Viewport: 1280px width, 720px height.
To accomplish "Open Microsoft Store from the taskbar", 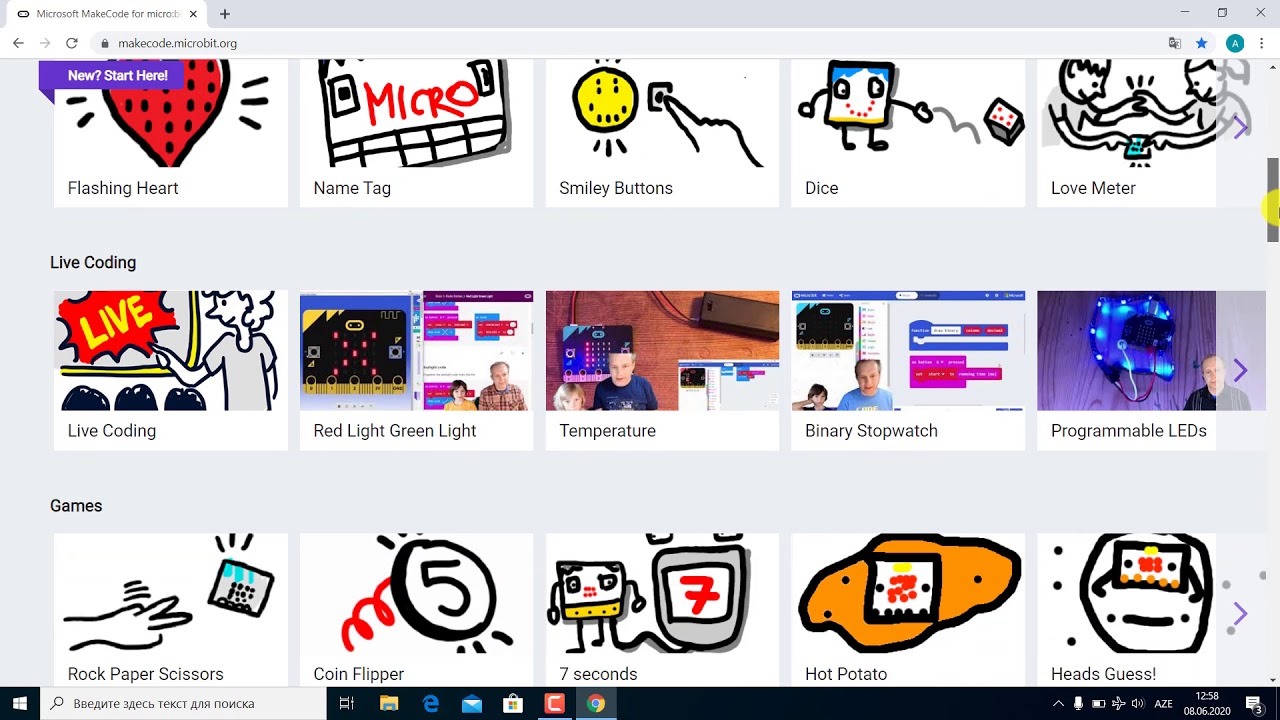I will [x=513, y=703].
